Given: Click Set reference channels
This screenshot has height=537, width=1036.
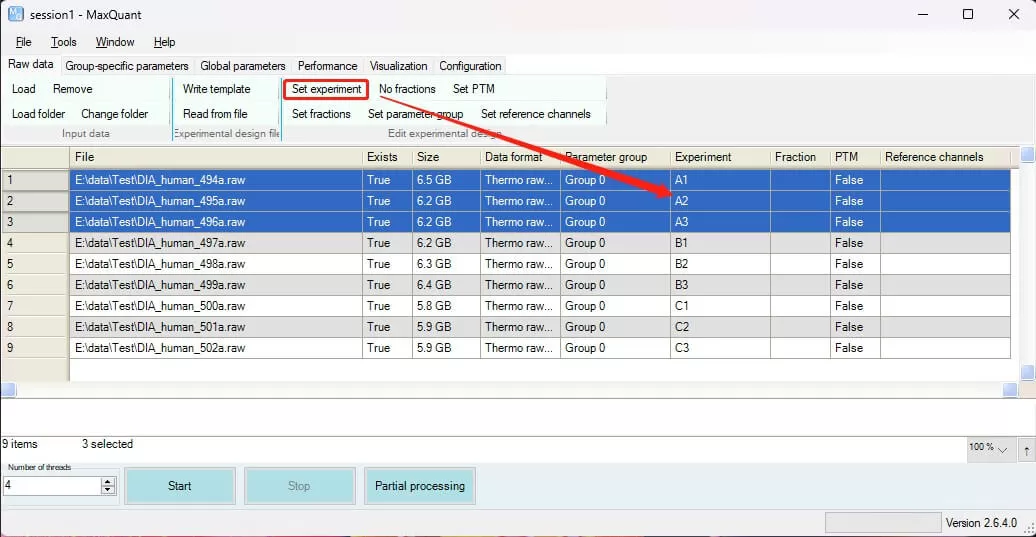Looking at the screenshot, I should [x=535, y=114].
